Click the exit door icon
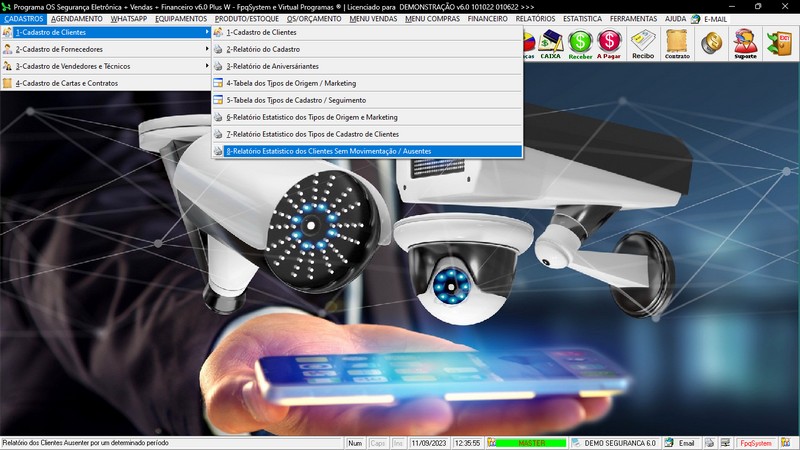The height and width of the screenshot is (450, 800). click(x=778, y=43)
